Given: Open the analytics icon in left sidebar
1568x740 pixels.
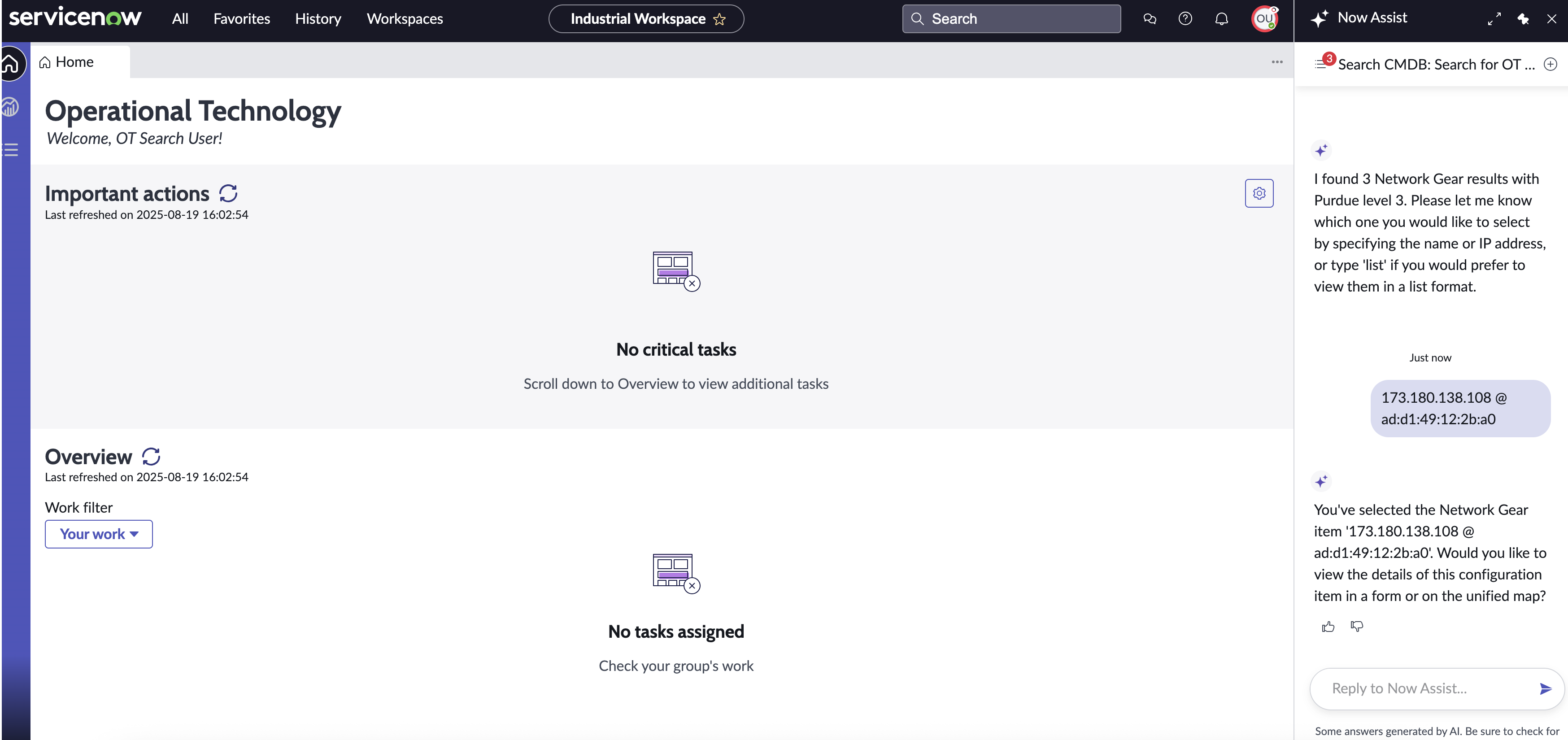Looking at the screenshot, I should coord(10,107).
